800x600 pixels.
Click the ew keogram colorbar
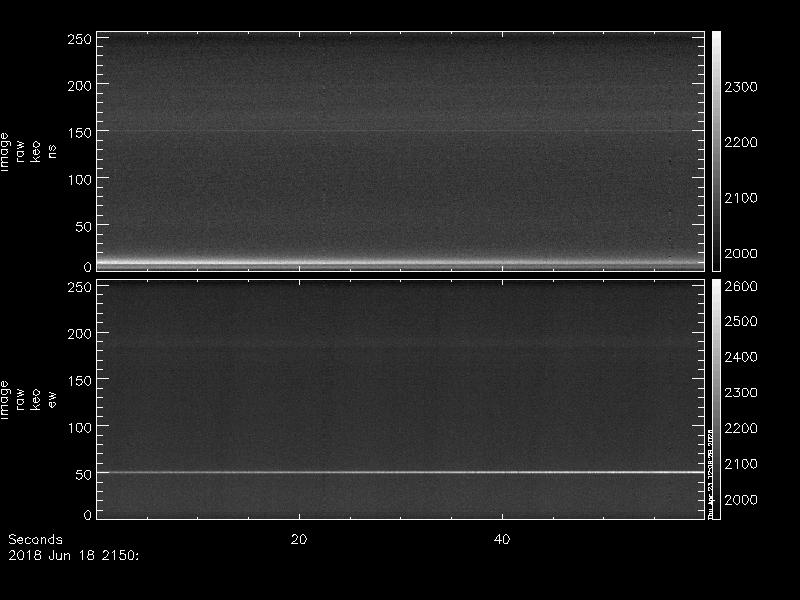716,399
